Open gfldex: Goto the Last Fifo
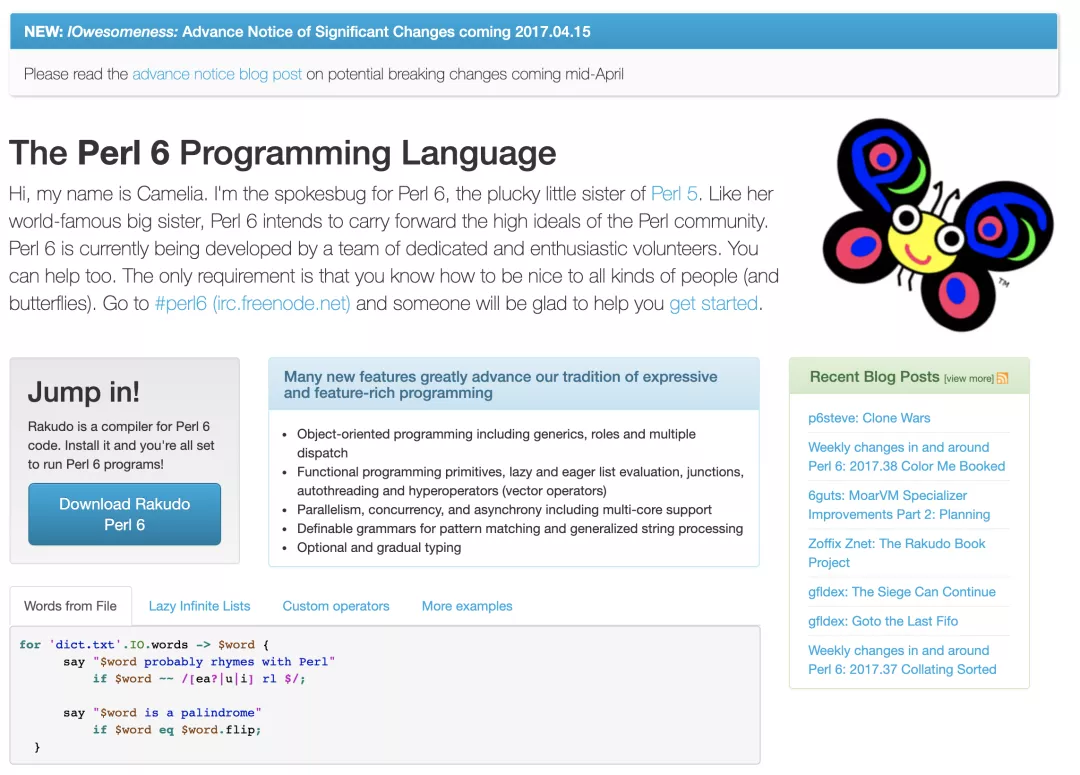The width and height of the screenshot is (1080, 775). 883,621
